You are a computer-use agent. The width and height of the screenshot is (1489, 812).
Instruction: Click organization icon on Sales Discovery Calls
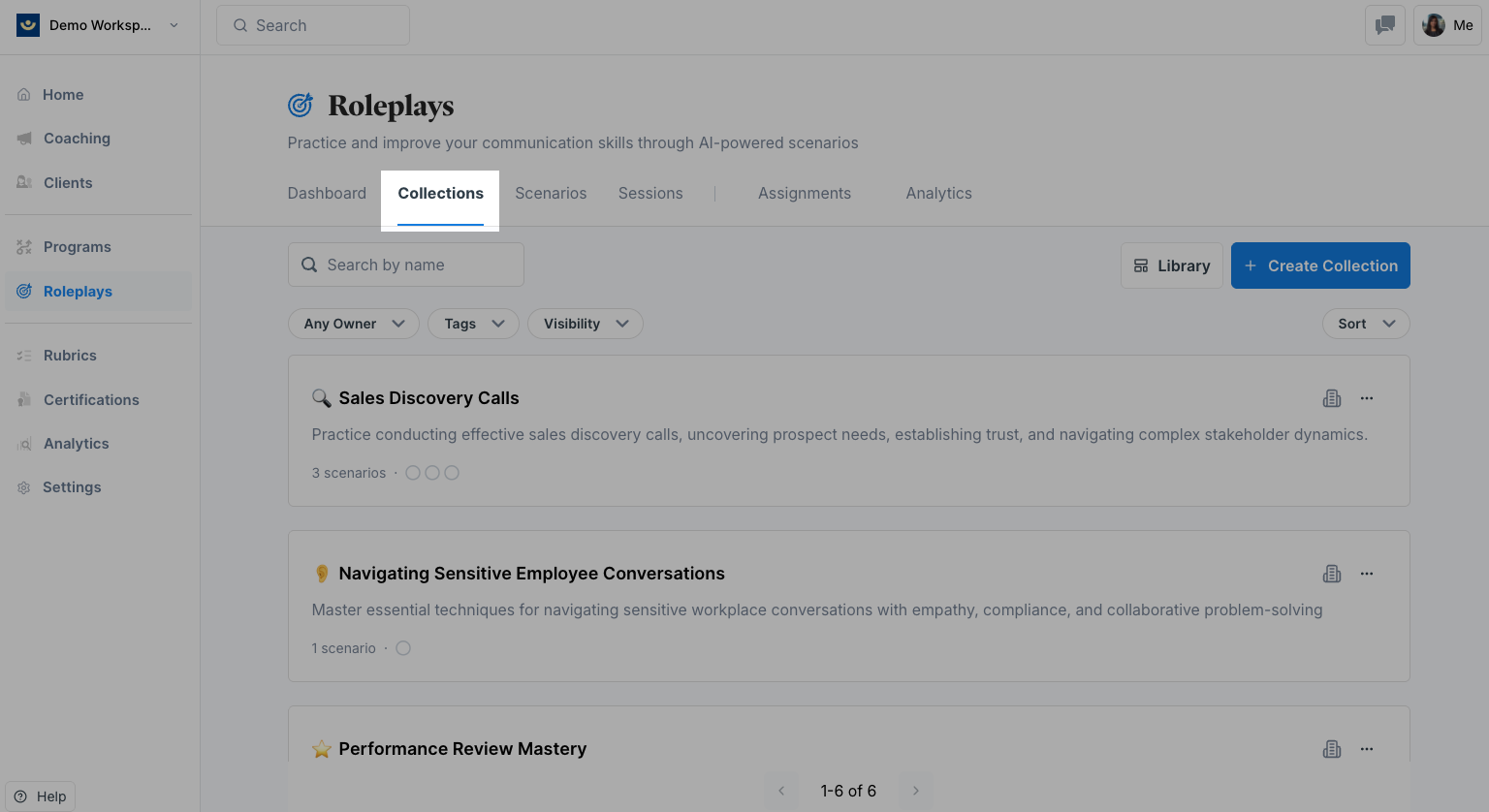coord(1332,398)
